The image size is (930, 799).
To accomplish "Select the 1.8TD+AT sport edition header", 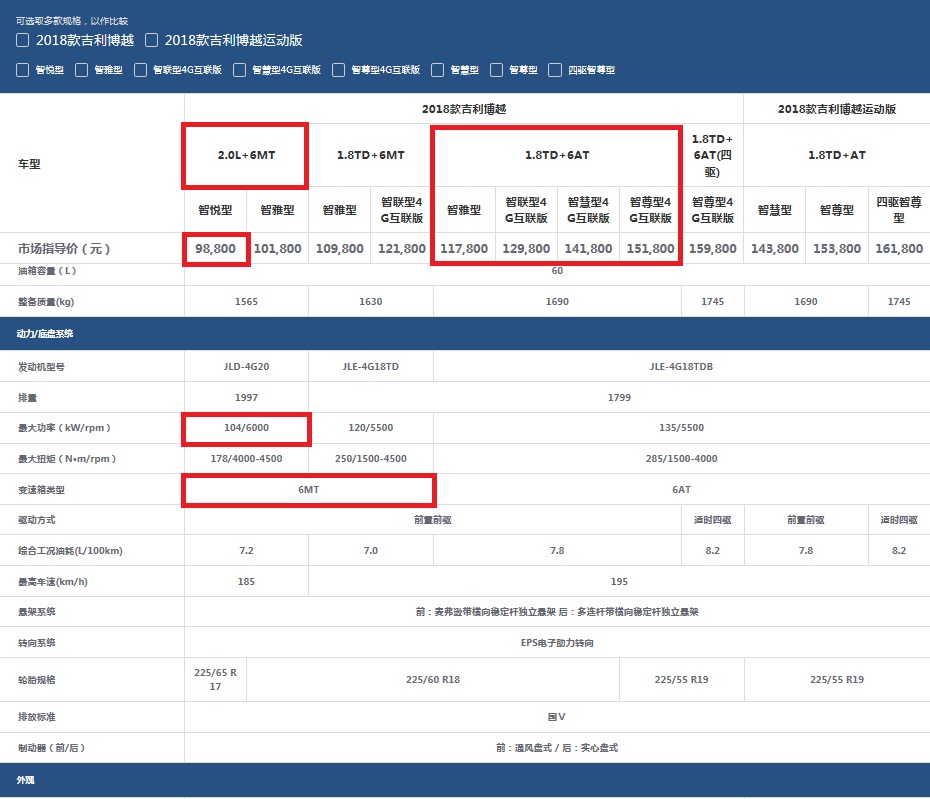I will pos(836,155).
